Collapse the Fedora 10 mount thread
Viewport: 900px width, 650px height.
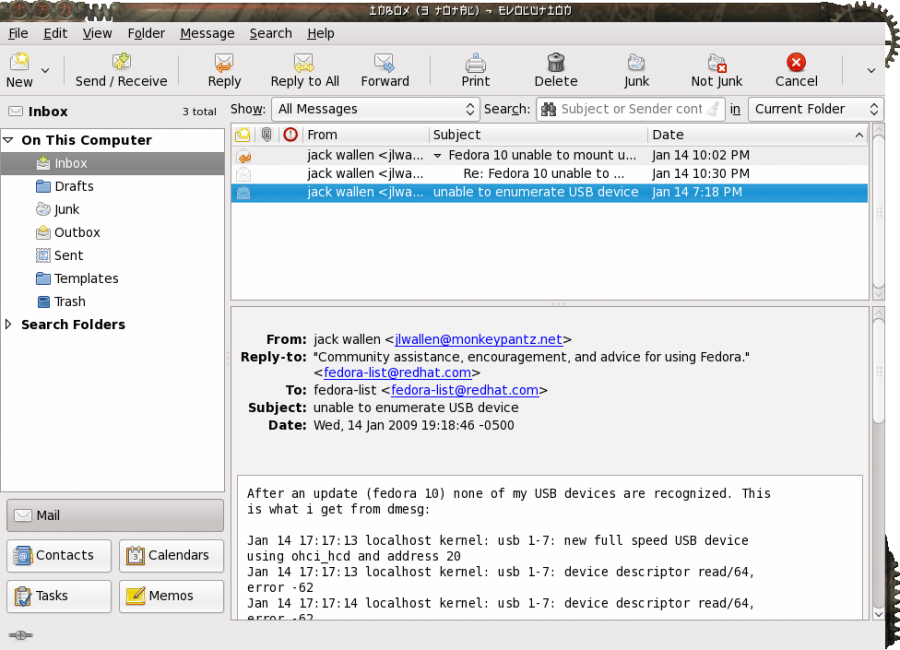point(437,155)
